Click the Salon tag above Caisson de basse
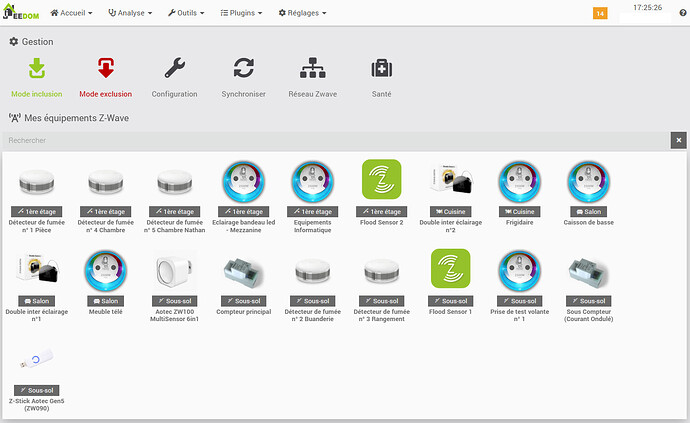Image resolution: width=690 pixels, height=423 pixels. (x=588, y=212)
